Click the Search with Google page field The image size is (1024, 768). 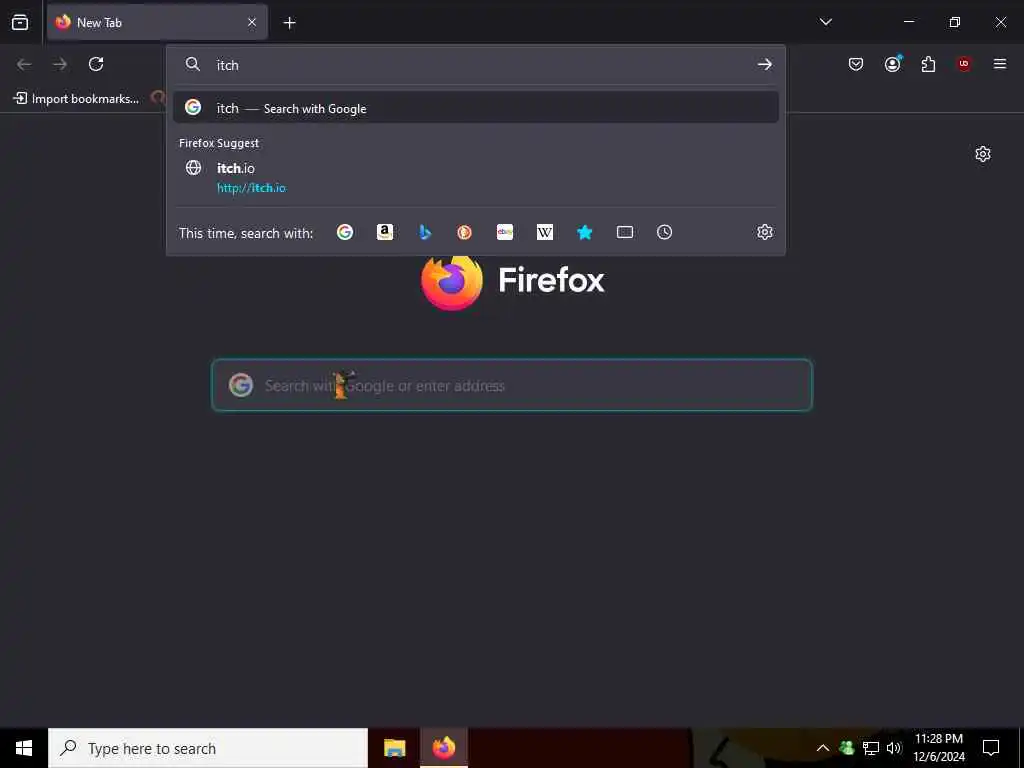tap(512, 385)
